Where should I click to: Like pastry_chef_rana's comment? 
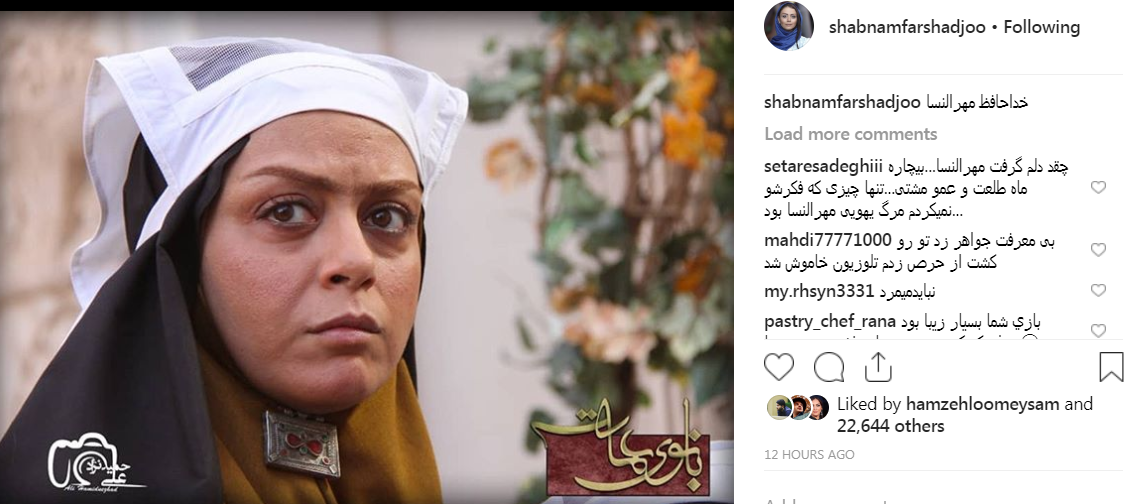(x=1098, y=330)
